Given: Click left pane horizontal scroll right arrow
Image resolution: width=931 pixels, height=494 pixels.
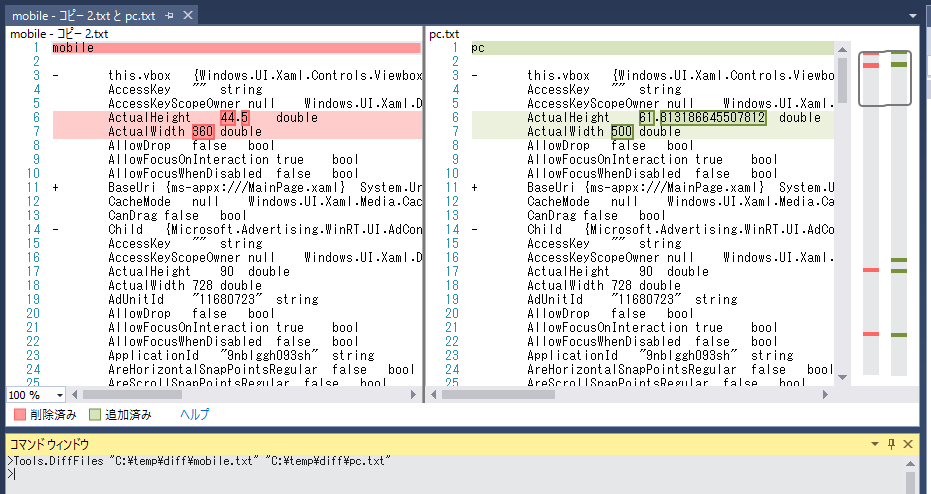Looking at the screenshot, I should (414, 394).
